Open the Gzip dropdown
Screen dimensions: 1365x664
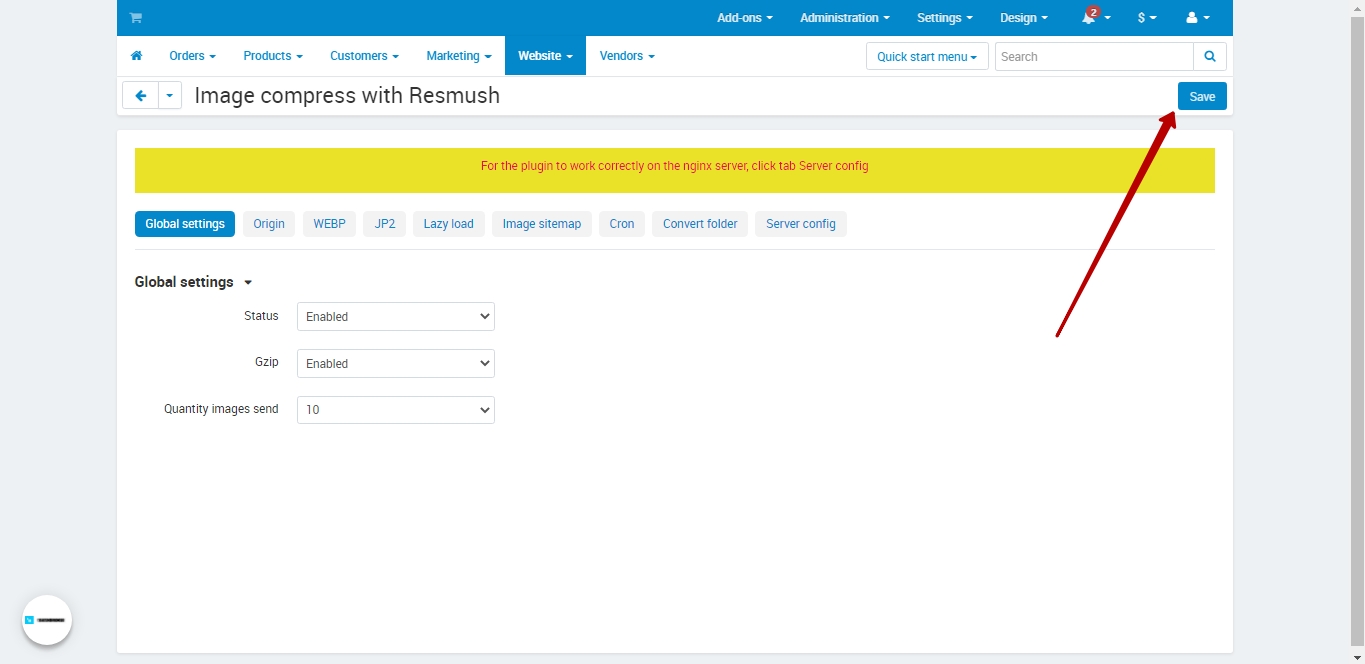396,363
